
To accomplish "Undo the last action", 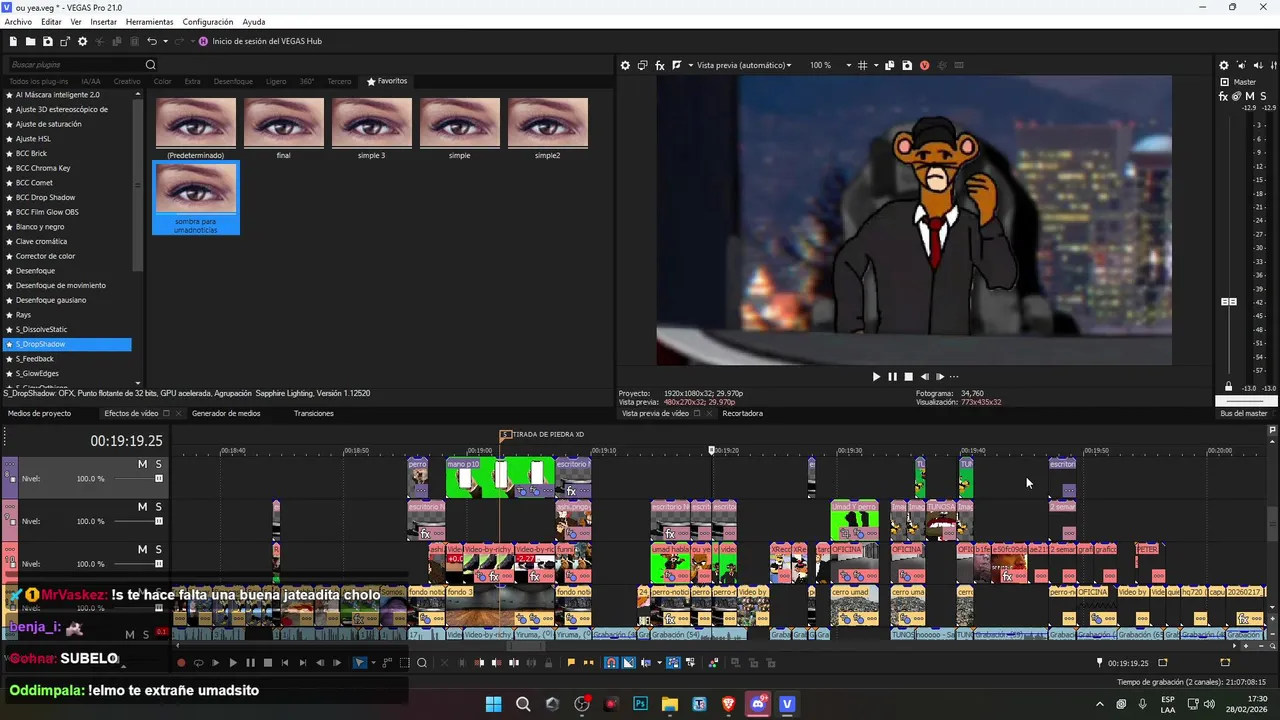I will (x=152, y=41).
